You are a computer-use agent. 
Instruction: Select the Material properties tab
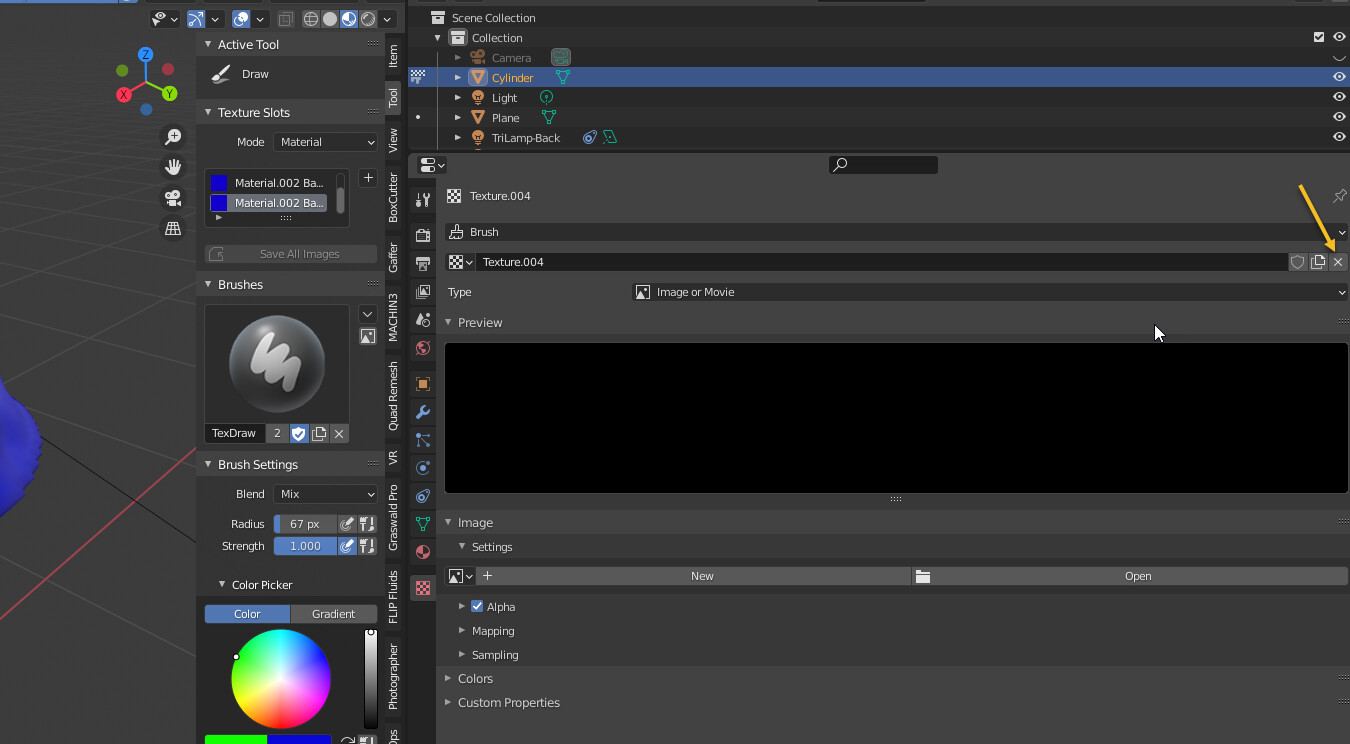pos(422,549)
